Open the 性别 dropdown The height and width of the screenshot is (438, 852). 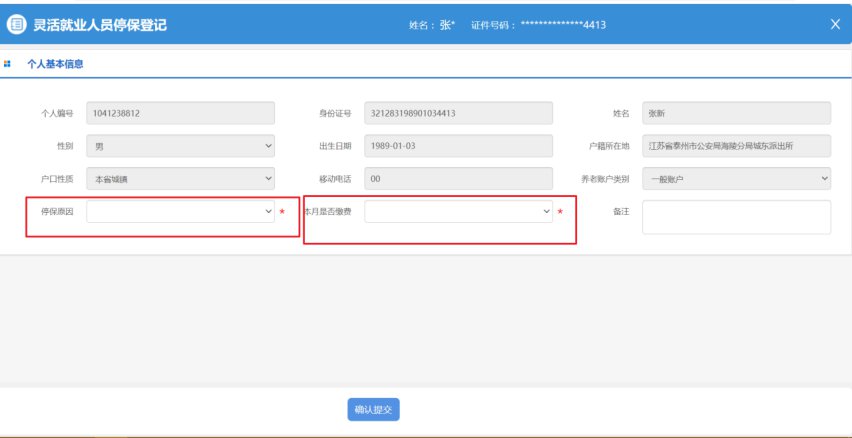pos(180,146)
